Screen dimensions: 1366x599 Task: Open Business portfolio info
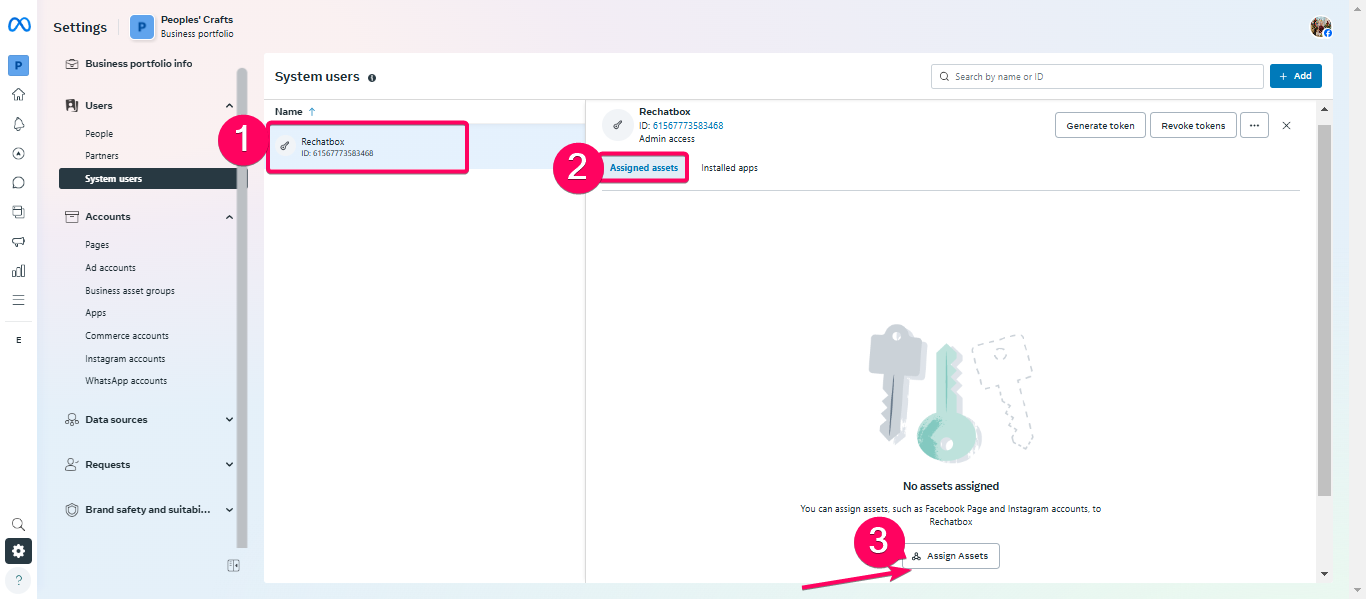[x=138, y=64]
